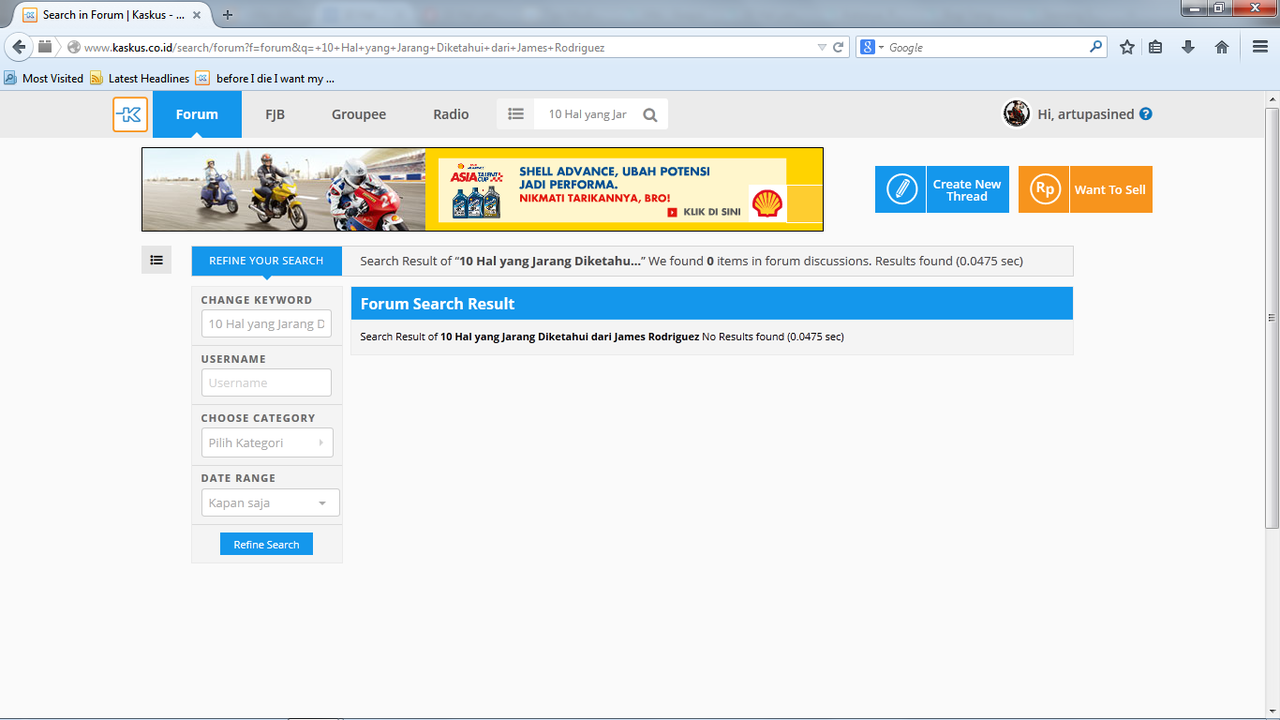
Task: Switch to the Forum tab
Action: click(197, 114)
